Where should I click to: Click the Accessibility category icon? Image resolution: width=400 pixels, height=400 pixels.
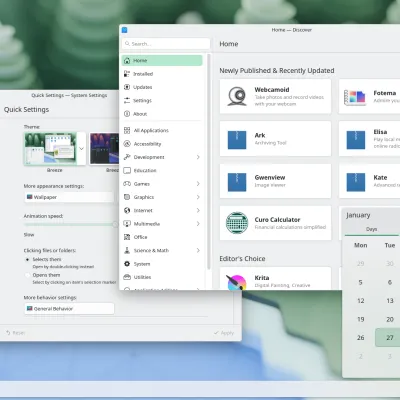click(x=127, y=144)
